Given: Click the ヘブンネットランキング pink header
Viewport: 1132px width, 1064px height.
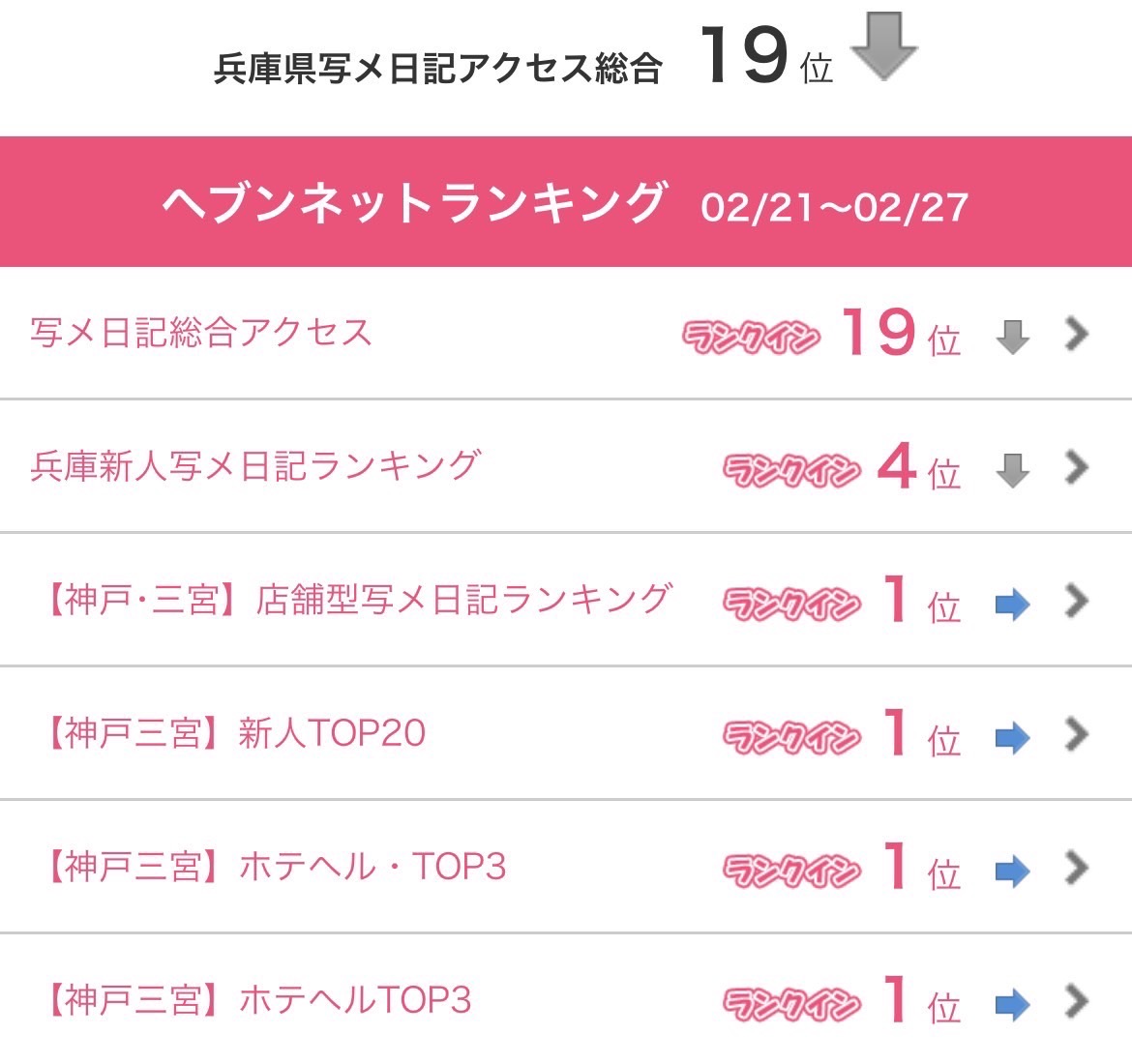Looking at the screenshot, I should (x=566, y=202).
